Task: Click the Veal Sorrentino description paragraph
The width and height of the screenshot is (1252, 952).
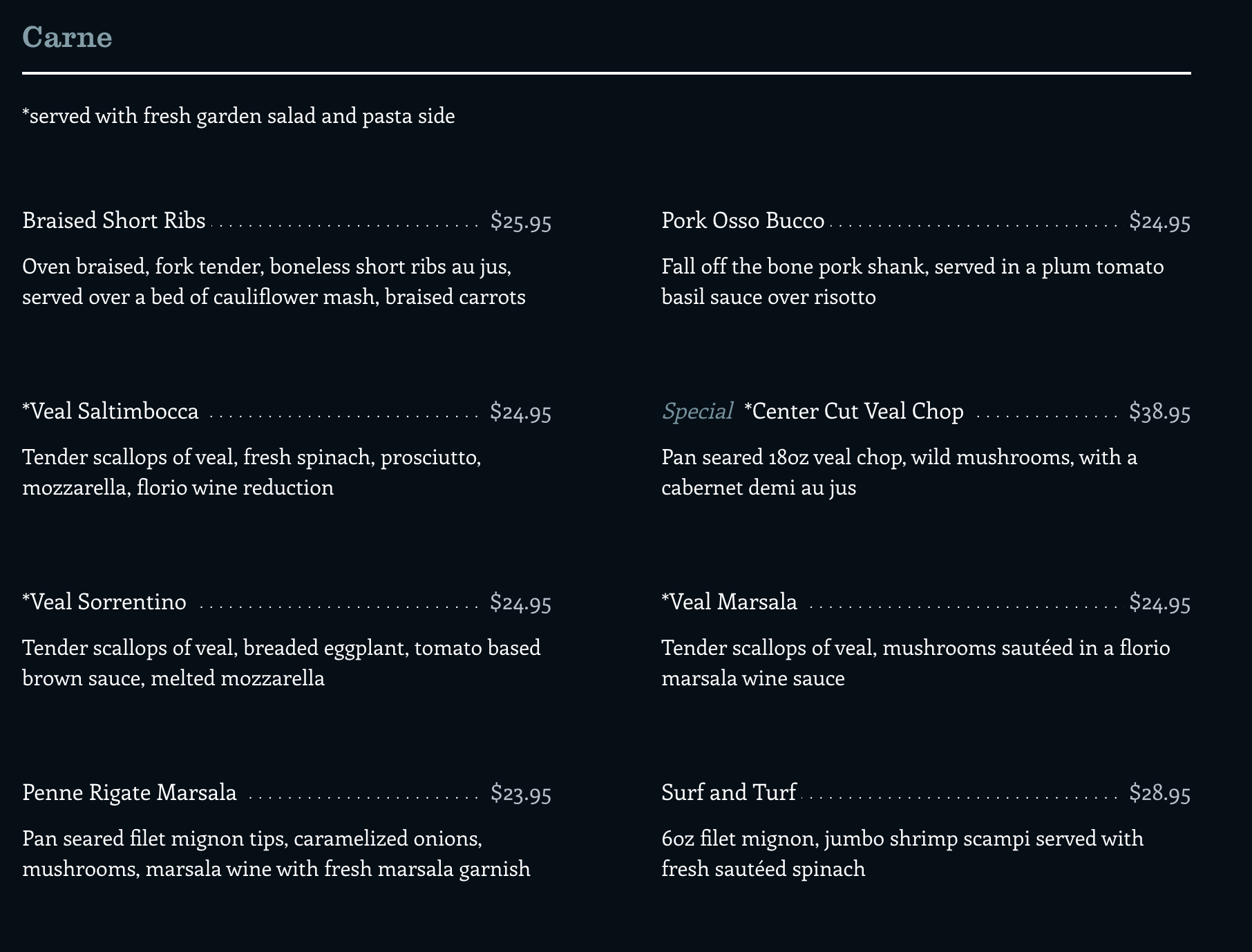Action: (x=281, y=663)
